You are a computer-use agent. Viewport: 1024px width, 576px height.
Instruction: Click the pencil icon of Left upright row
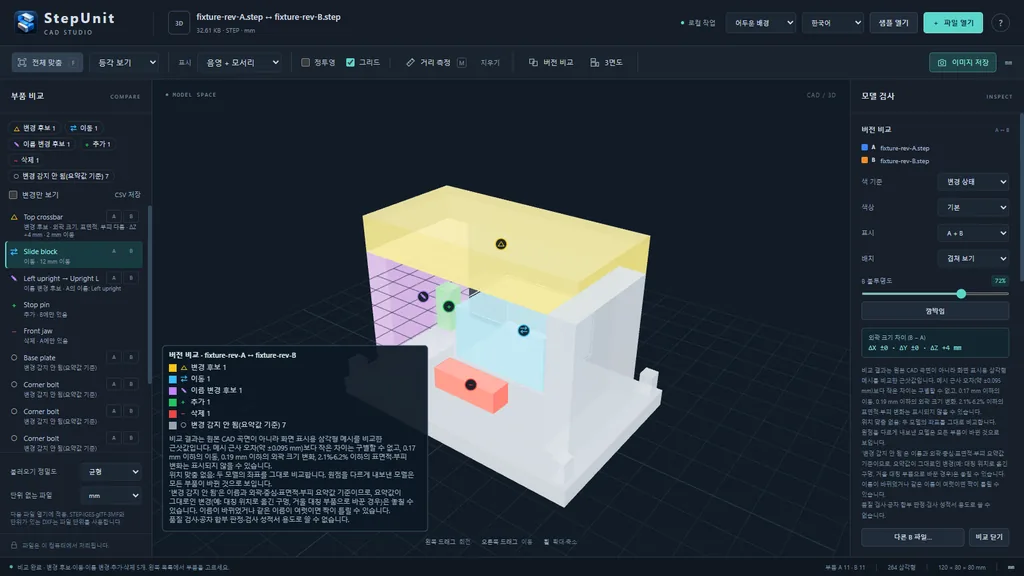[x=14, y=278]
